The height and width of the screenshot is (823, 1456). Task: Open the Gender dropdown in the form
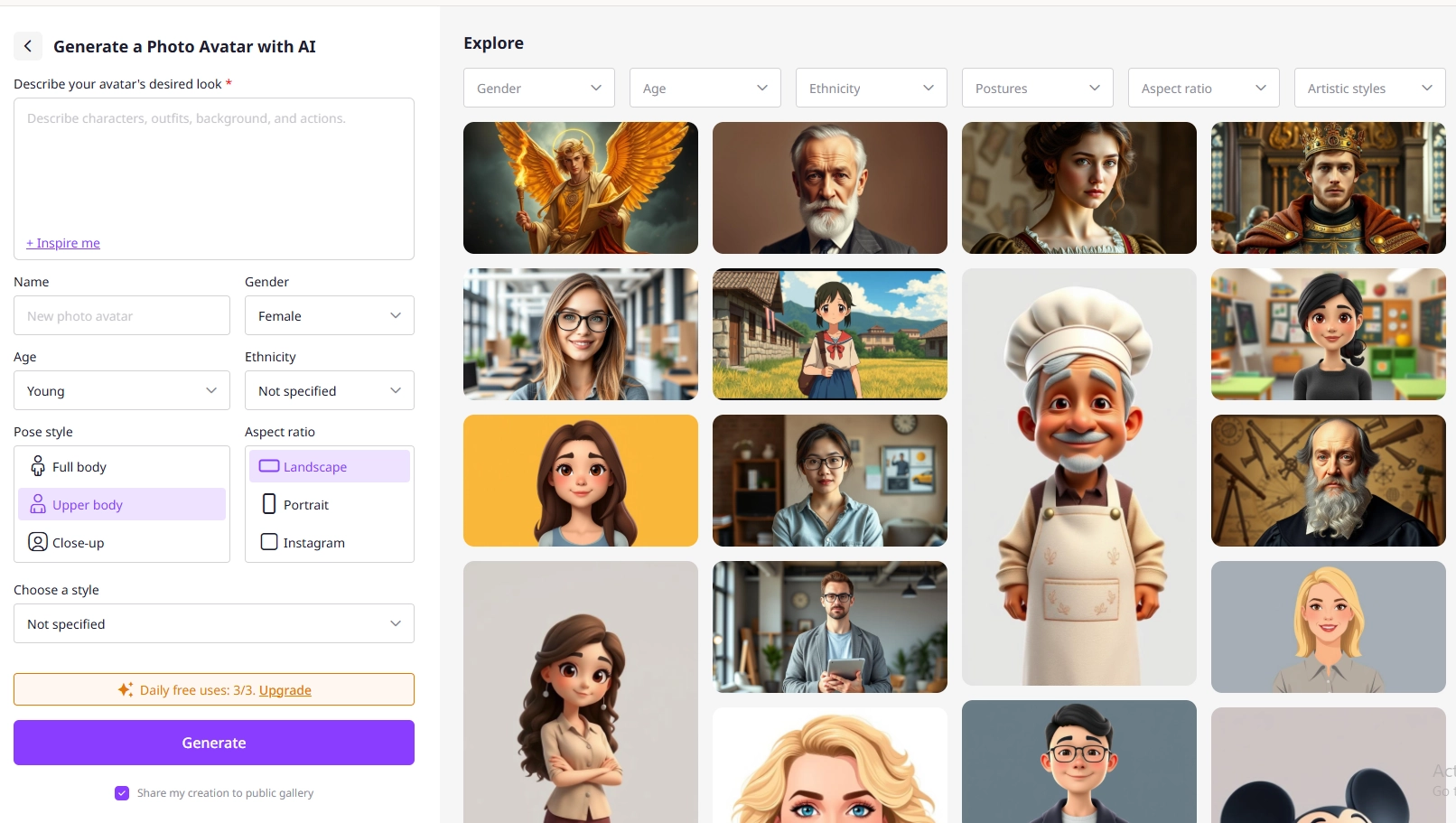(x=329, y=315)
